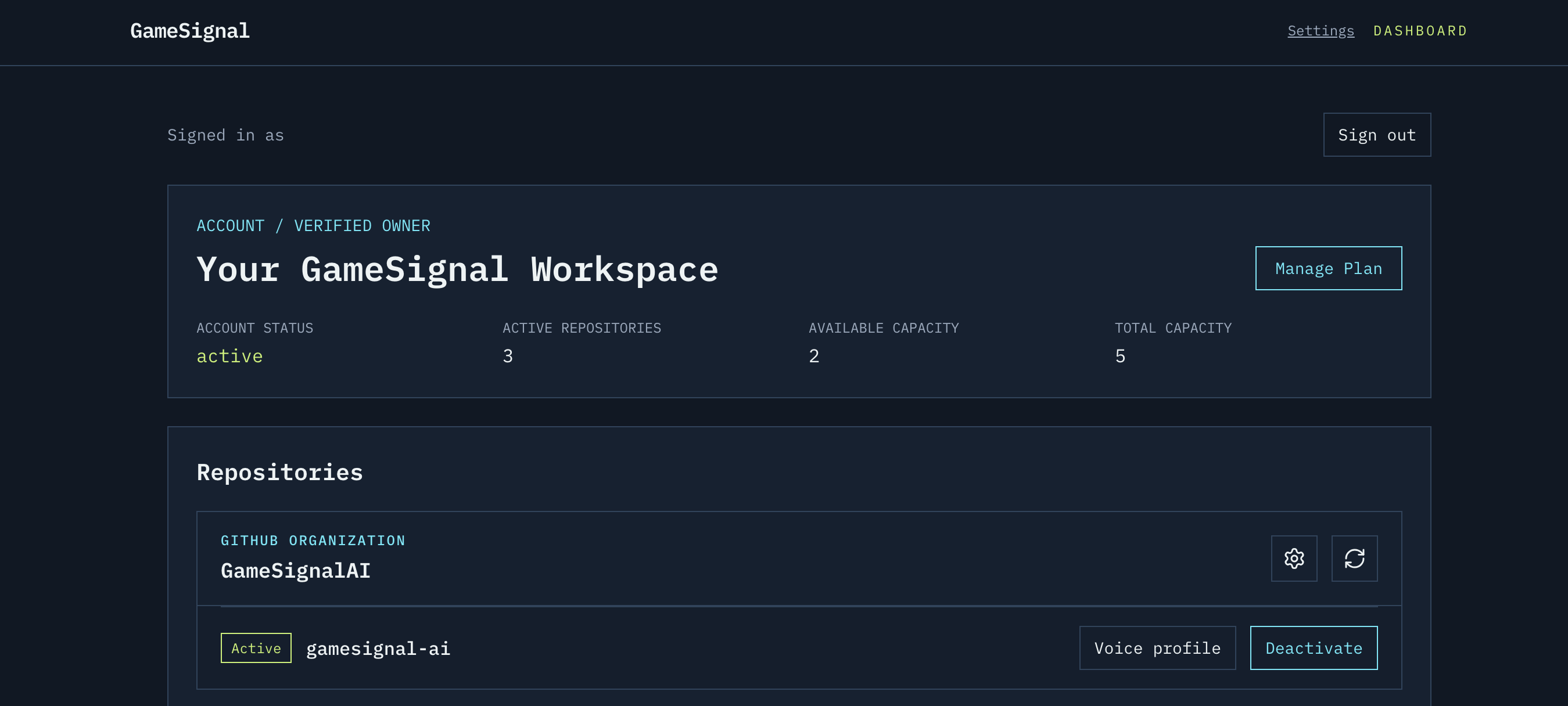Click the 'Signed in as' text

tap(225, 135)
